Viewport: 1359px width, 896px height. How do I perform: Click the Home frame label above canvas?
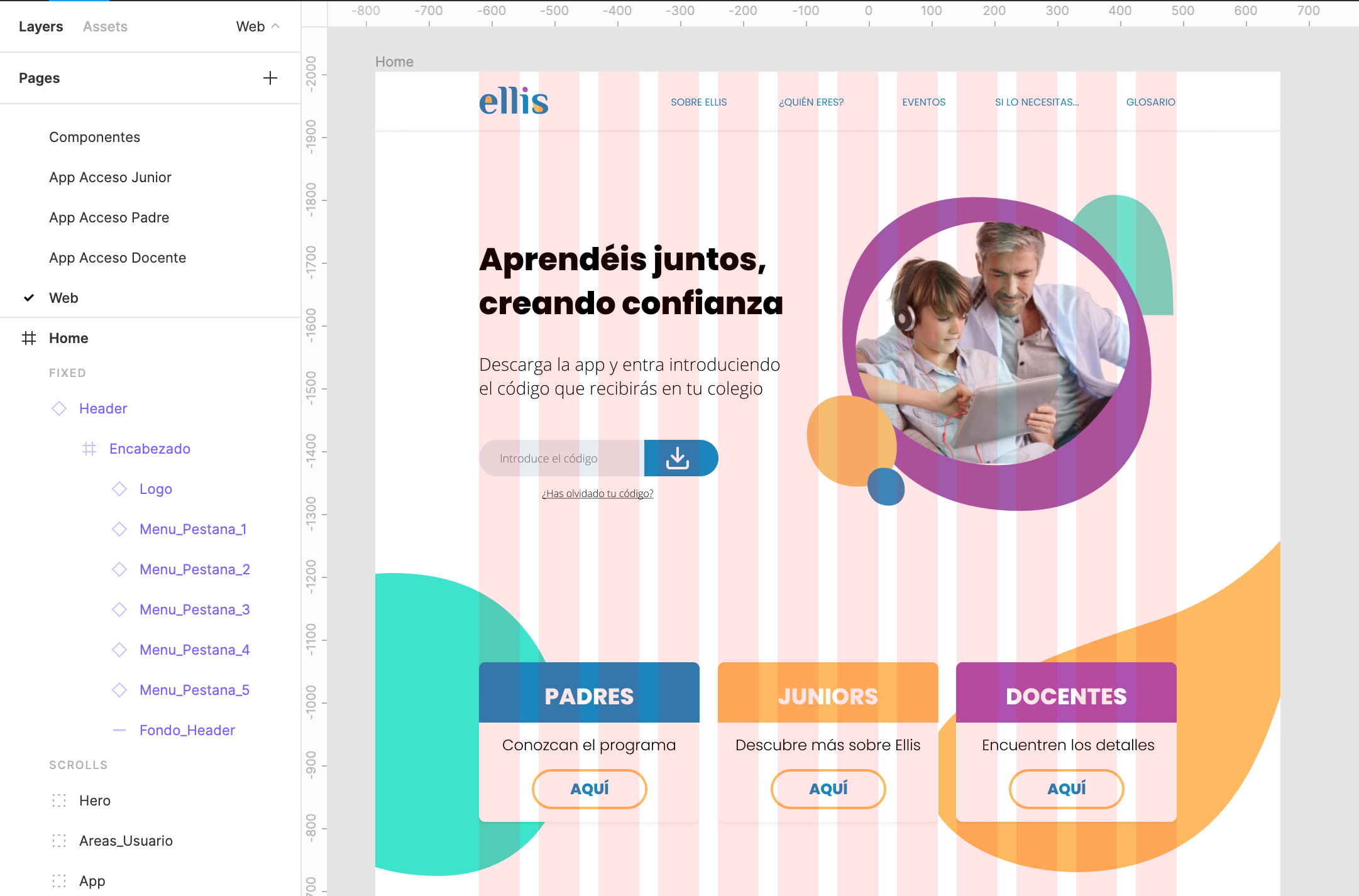pos(394,62)
